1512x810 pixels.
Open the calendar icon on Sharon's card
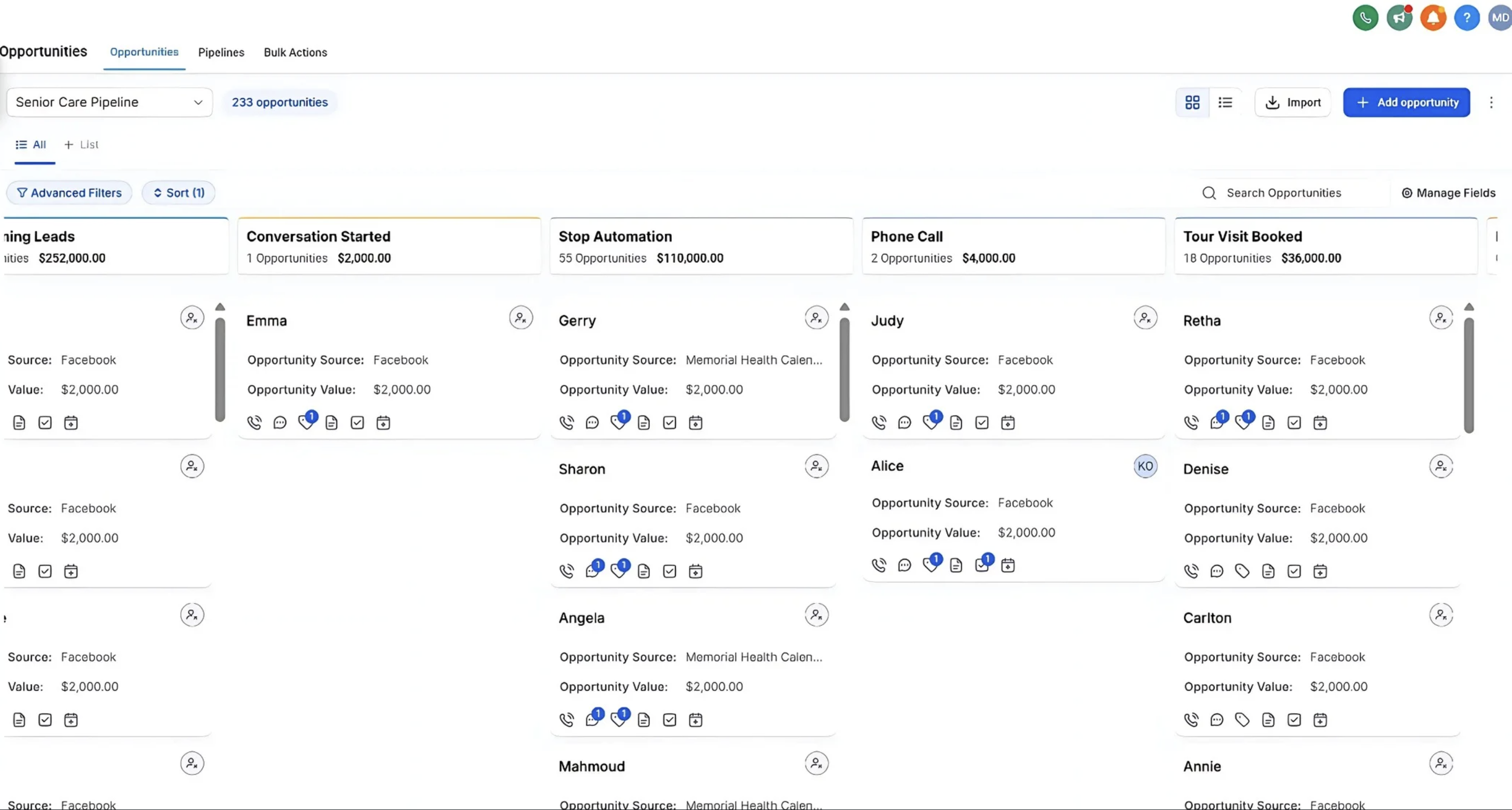[696, 571]
